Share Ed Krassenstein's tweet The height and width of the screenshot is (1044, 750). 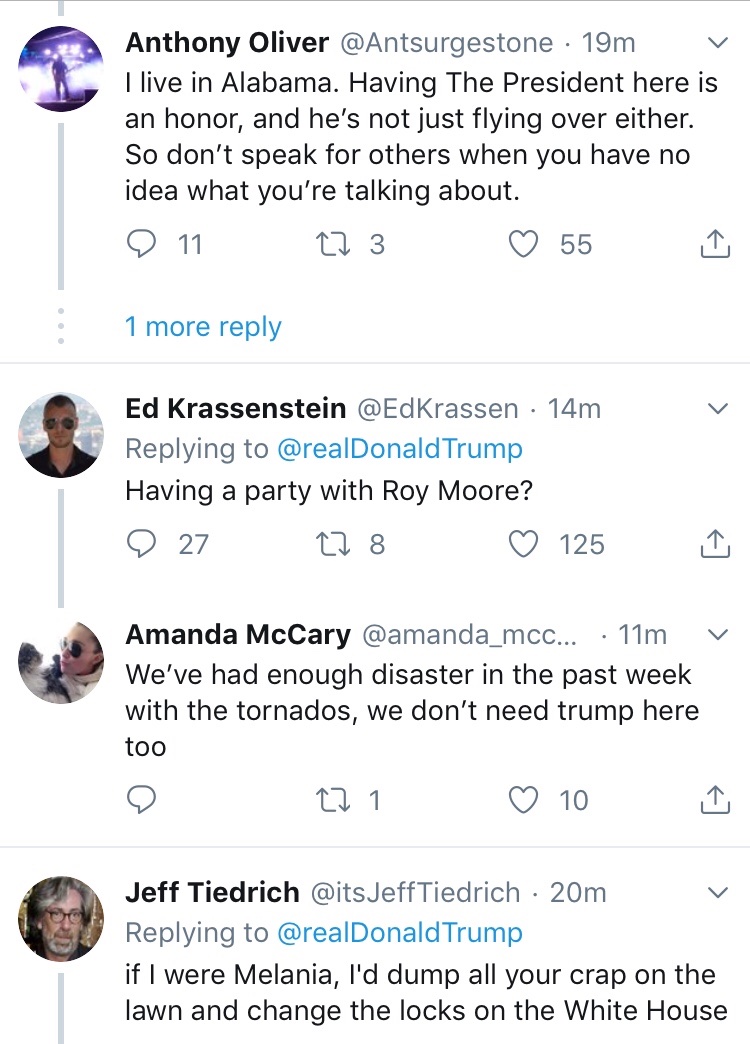pyautogui.click(x=713, y=544)
